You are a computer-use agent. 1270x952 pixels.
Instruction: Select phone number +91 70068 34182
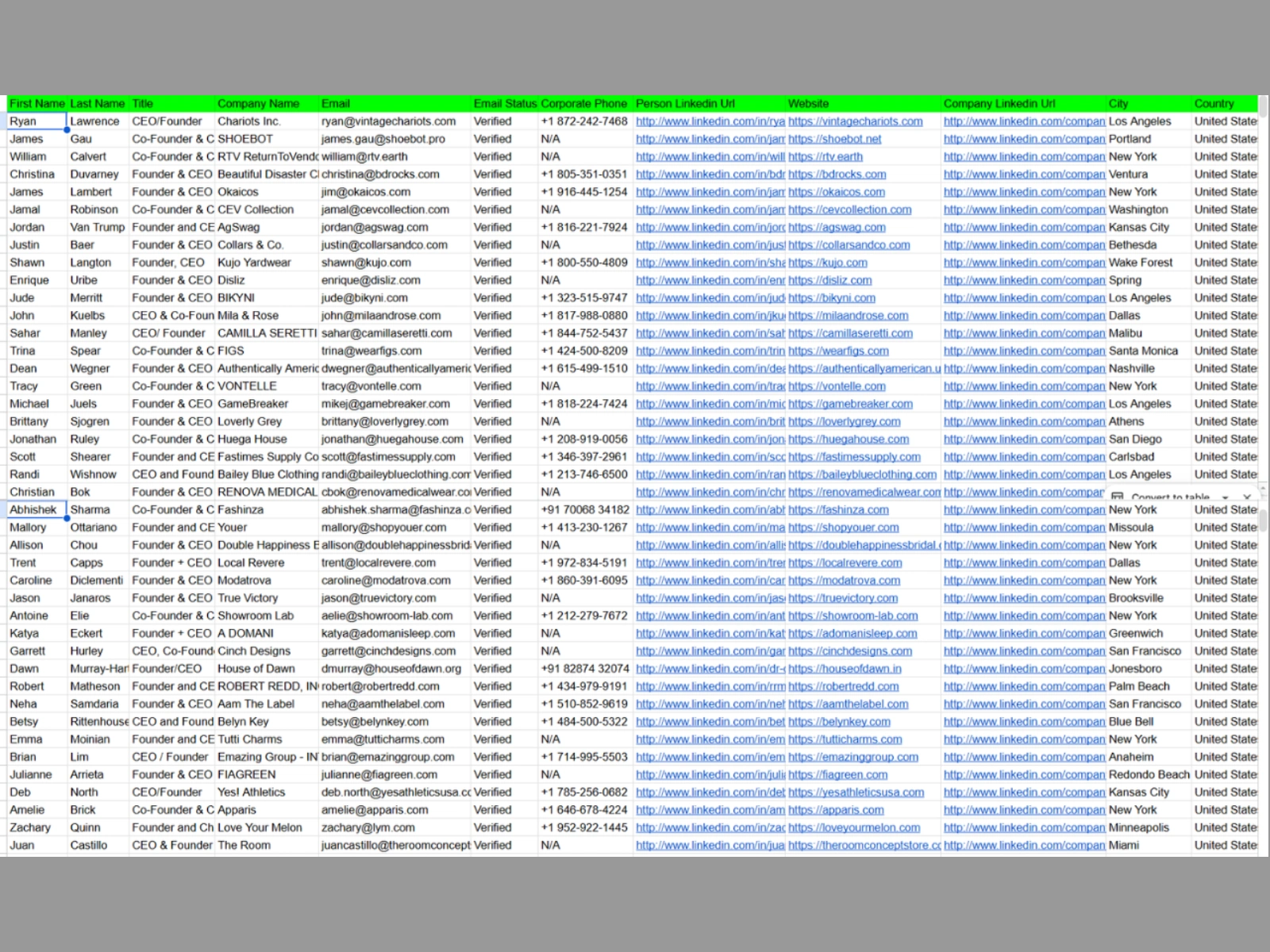(586, 510)
